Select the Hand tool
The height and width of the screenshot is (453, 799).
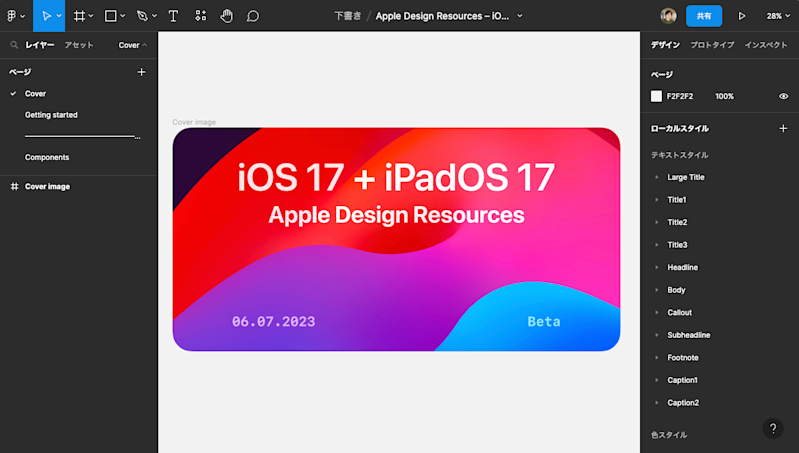click(x=227, y=16)
